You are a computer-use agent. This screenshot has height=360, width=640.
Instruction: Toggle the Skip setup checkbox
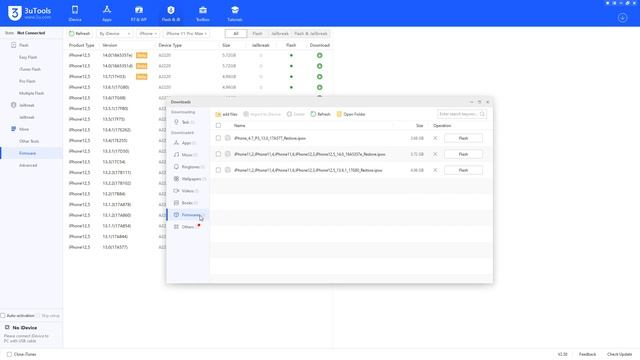point(39,316)
